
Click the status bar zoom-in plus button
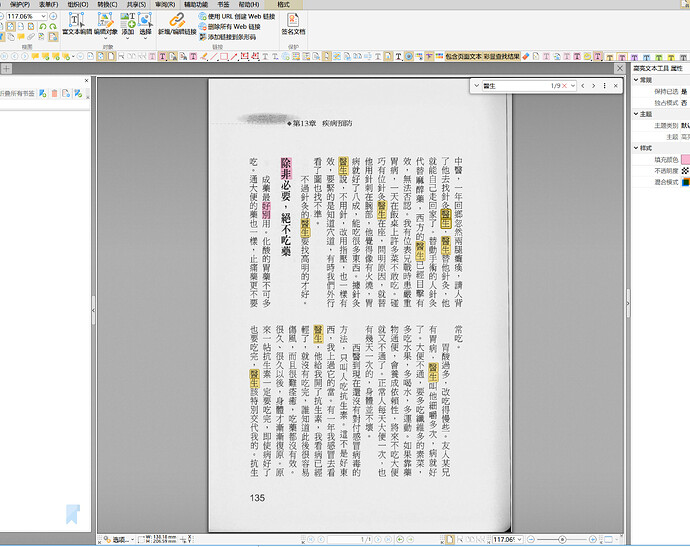point(593,539)
